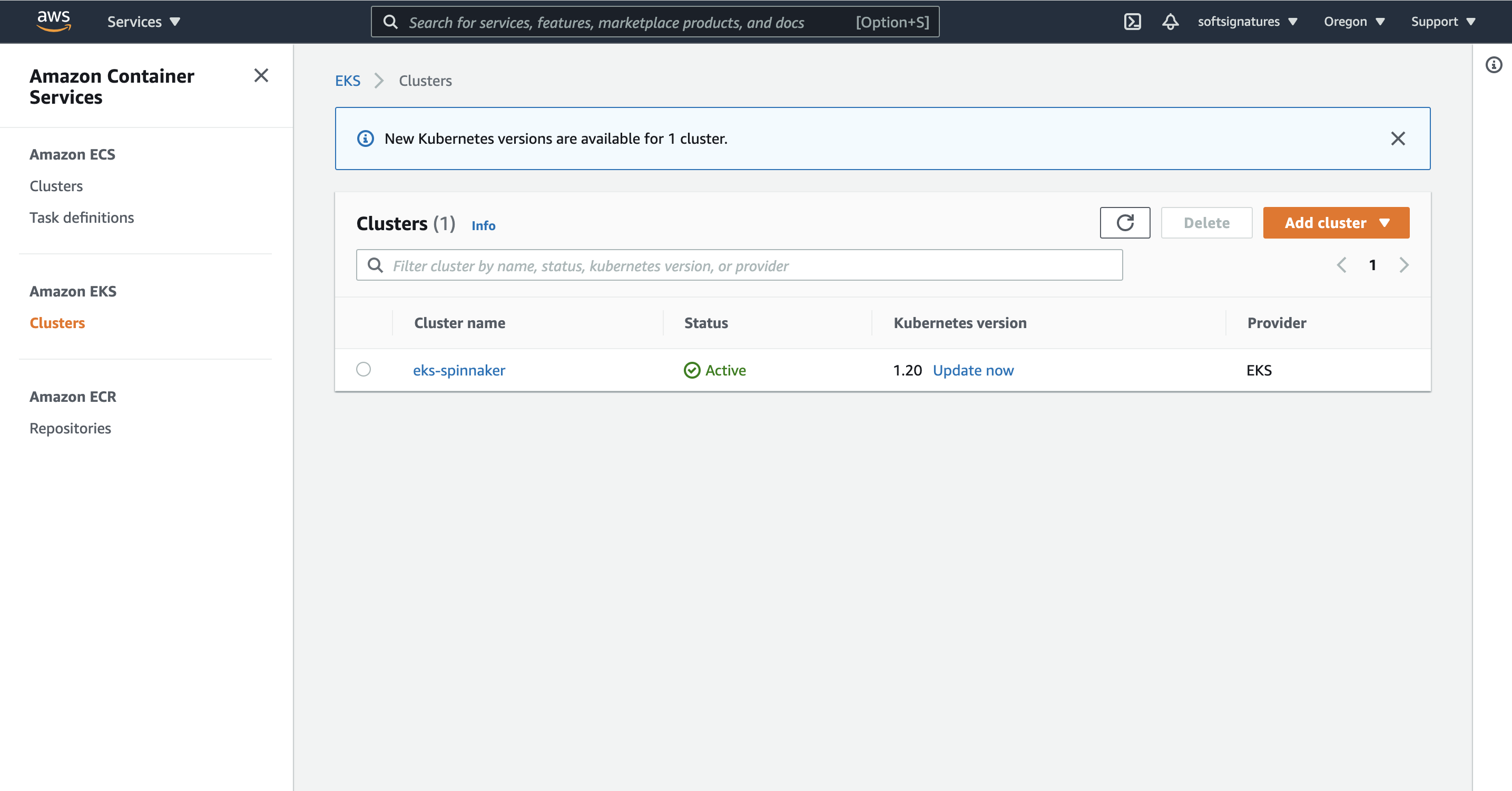Viewport: 1512px width, 791px height.
Task: Go to previous page of clusters
Action: pos(1342,265)
